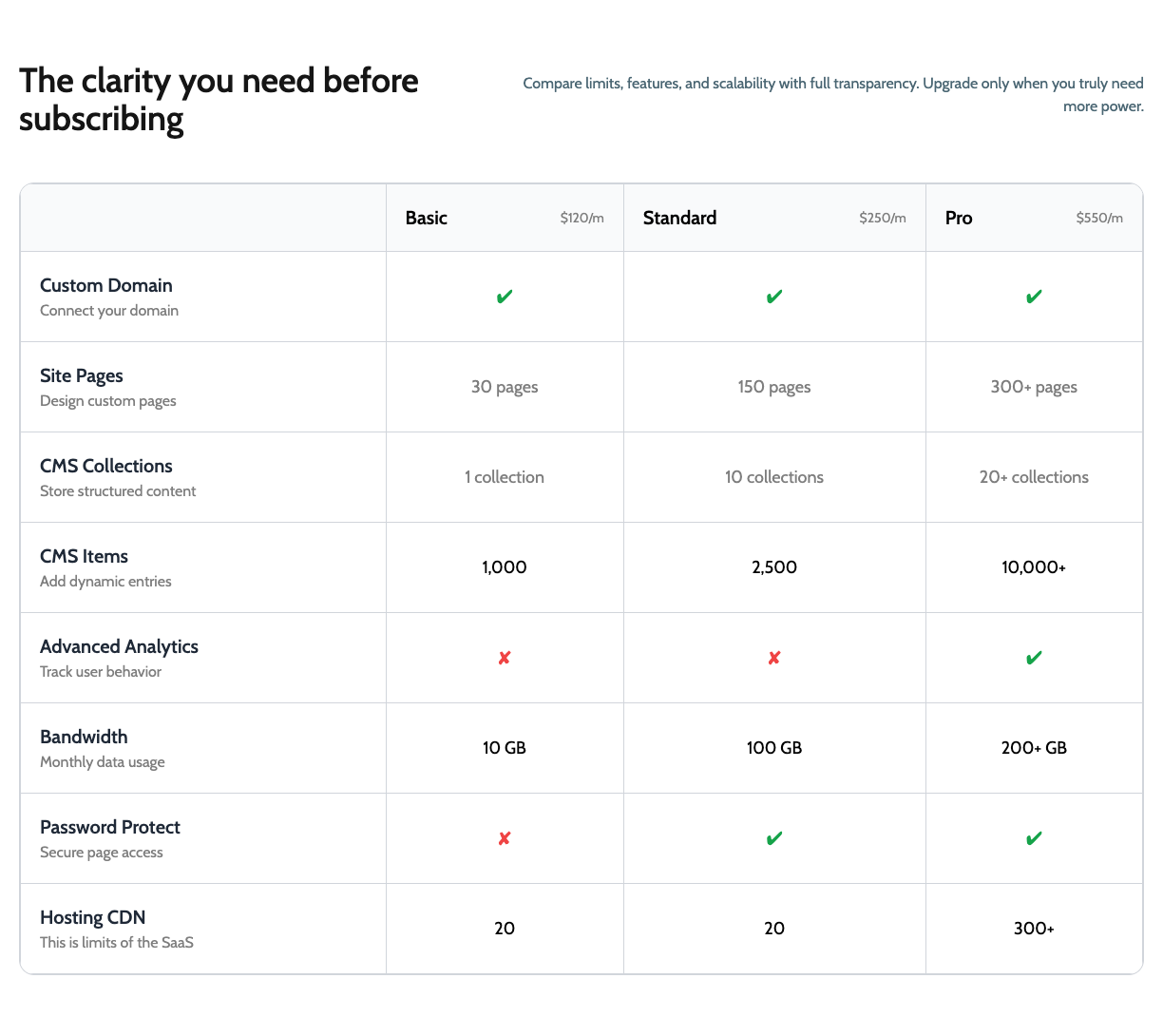Viewport: 1163px width, 1036px height.
Task: Click Password Protect checkmark for Pro
Action: point(1034,838)
